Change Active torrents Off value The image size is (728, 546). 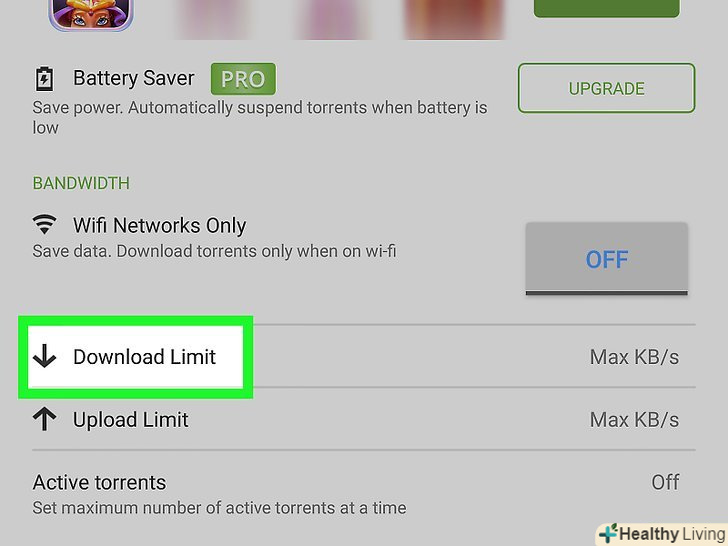click(x=665, y=482)
